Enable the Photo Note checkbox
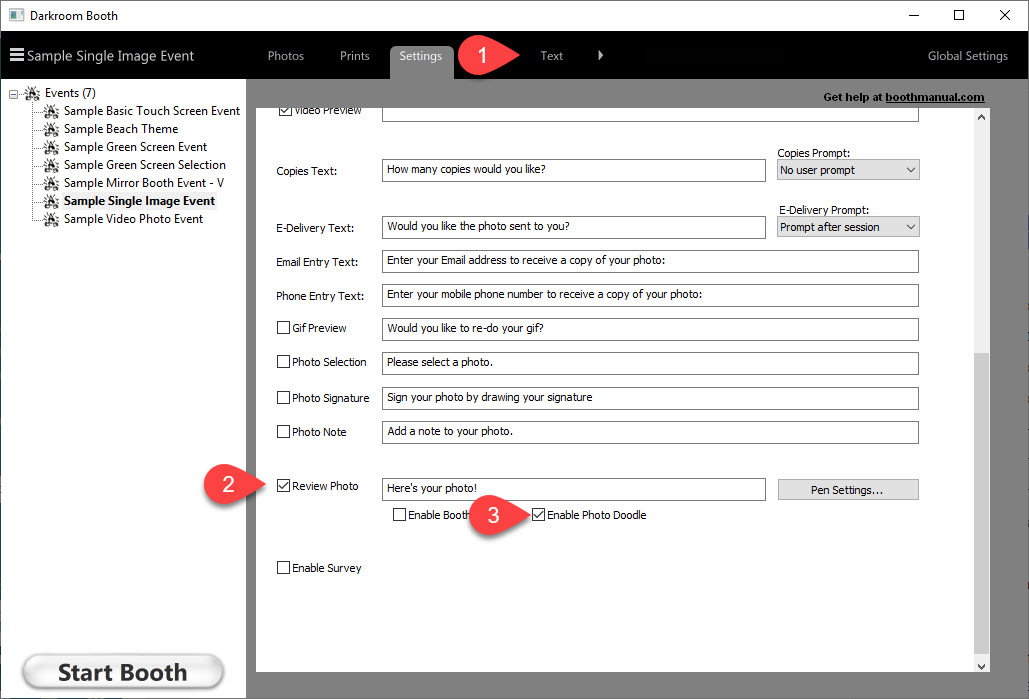Image resolution: width=1029 pixels, height=699 pixels. pos(284,432)
